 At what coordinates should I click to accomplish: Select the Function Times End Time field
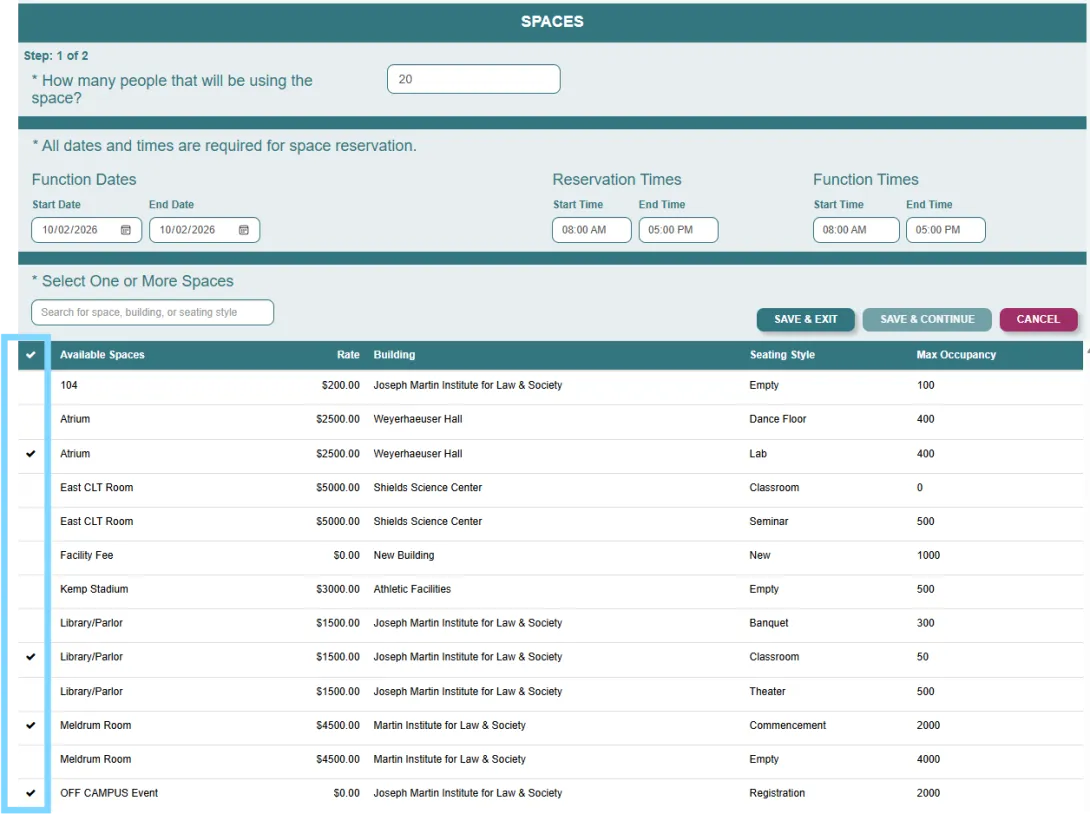pos(945,230)
